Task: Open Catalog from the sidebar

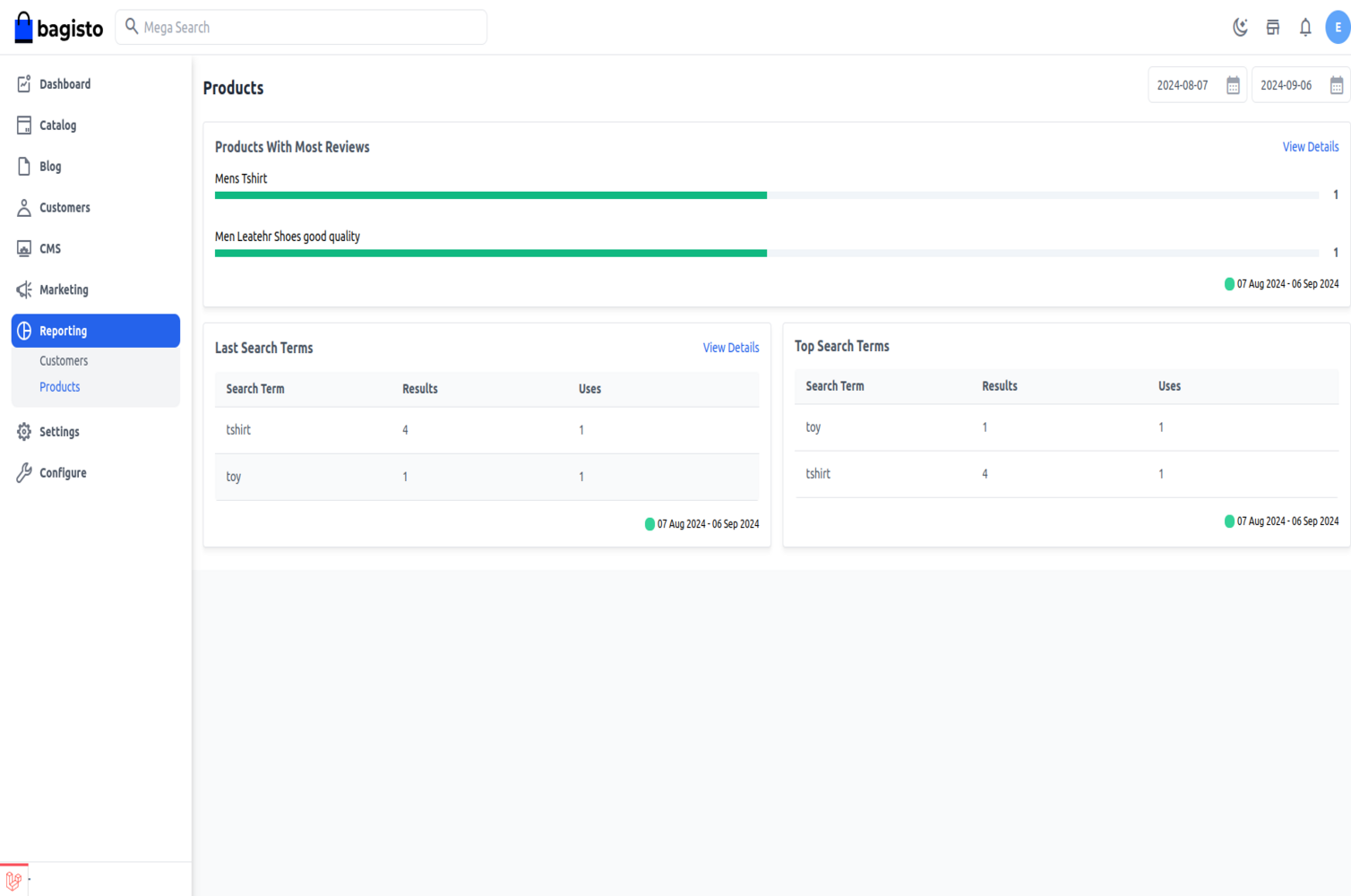Action: coord(57,125)
